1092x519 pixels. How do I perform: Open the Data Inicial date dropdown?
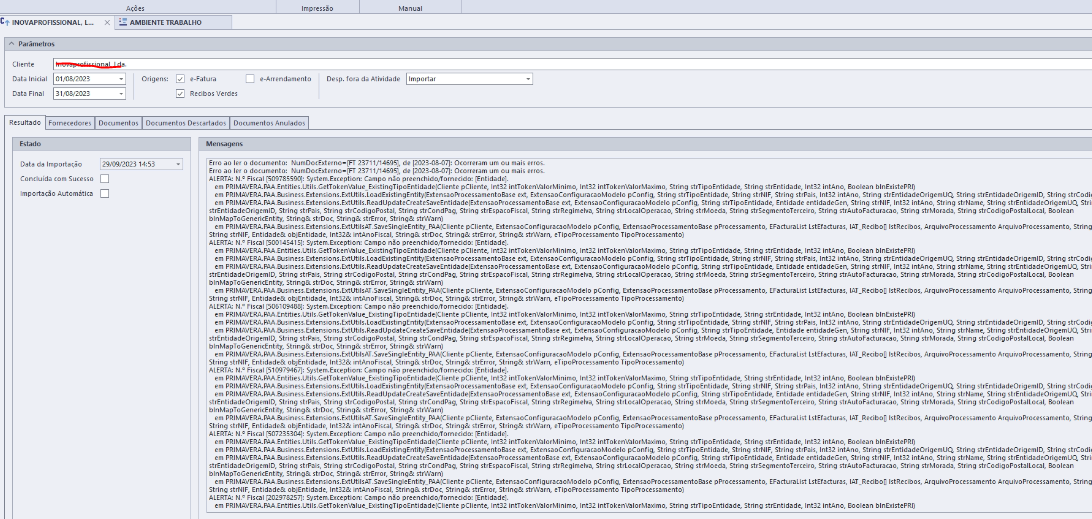122,78
